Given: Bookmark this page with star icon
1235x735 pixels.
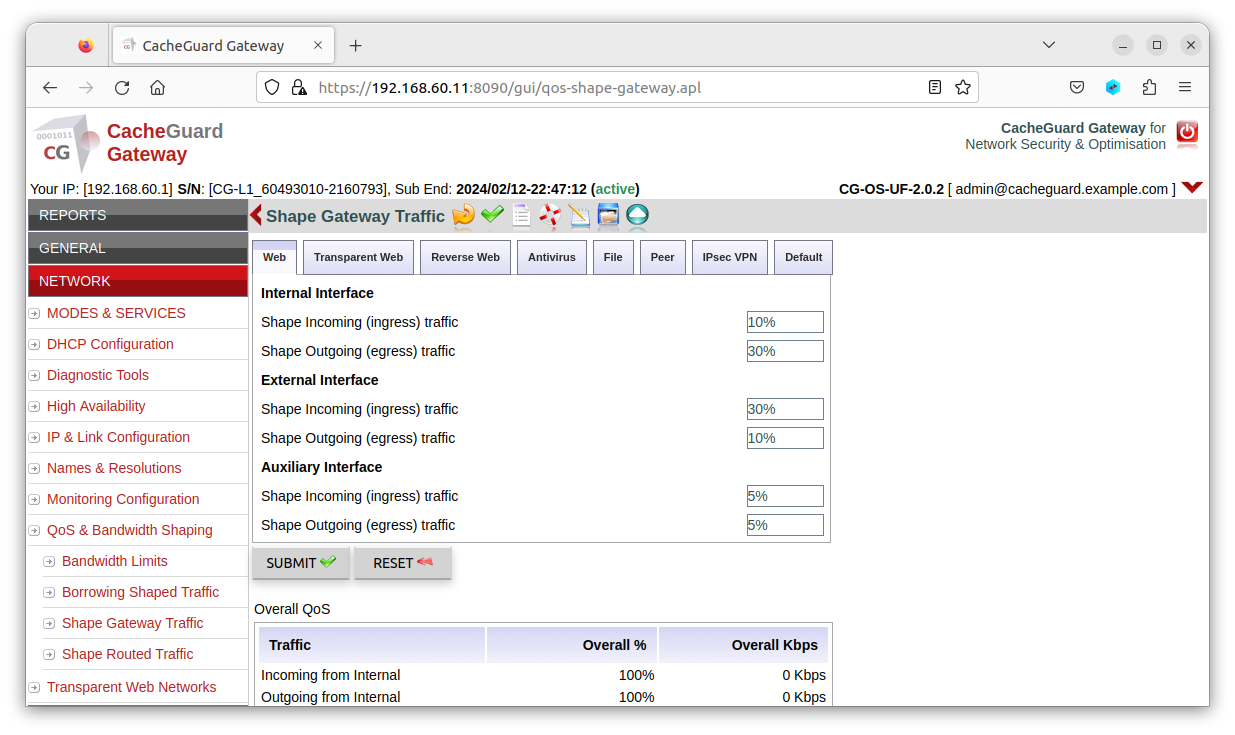Looking at the screenshot, I should (x=963, y=87).
